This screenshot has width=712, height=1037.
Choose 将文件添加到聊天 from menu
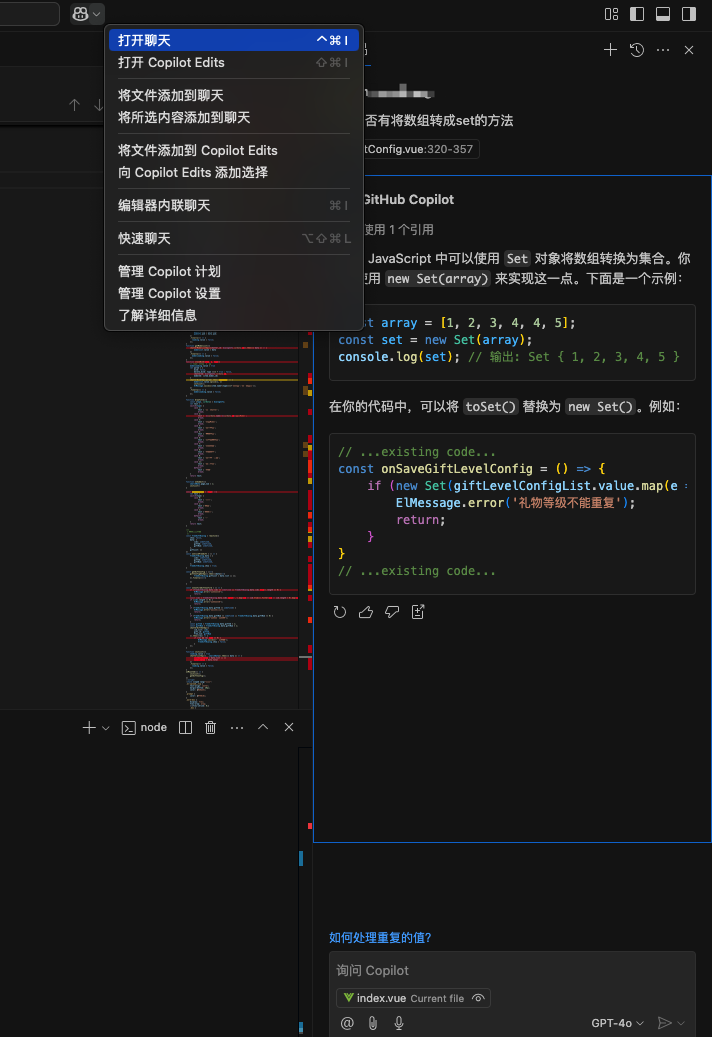tap(233, 95)
